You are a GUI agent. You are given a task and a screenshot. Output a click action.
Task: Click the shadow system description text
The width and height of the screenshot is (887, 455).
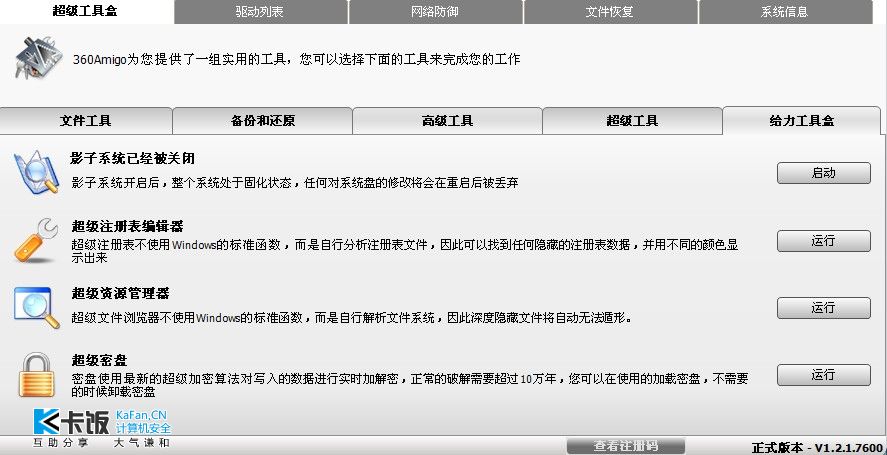295,183
